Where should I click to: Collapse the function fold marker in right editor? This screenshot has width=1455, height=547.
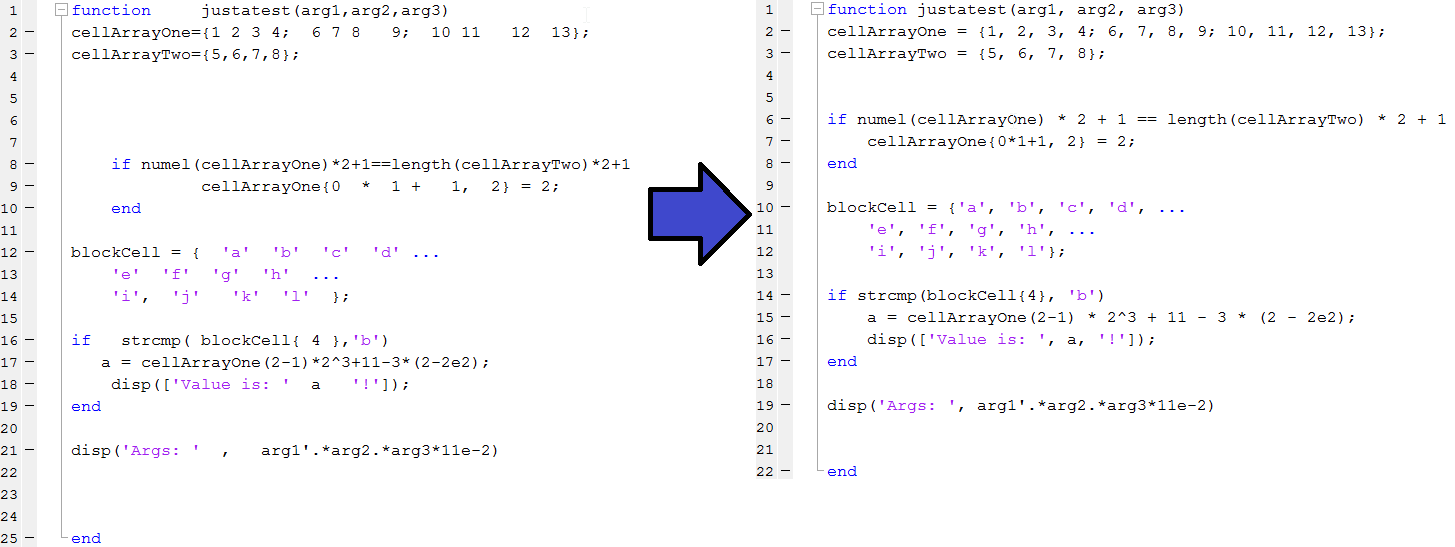pos(818,10)
